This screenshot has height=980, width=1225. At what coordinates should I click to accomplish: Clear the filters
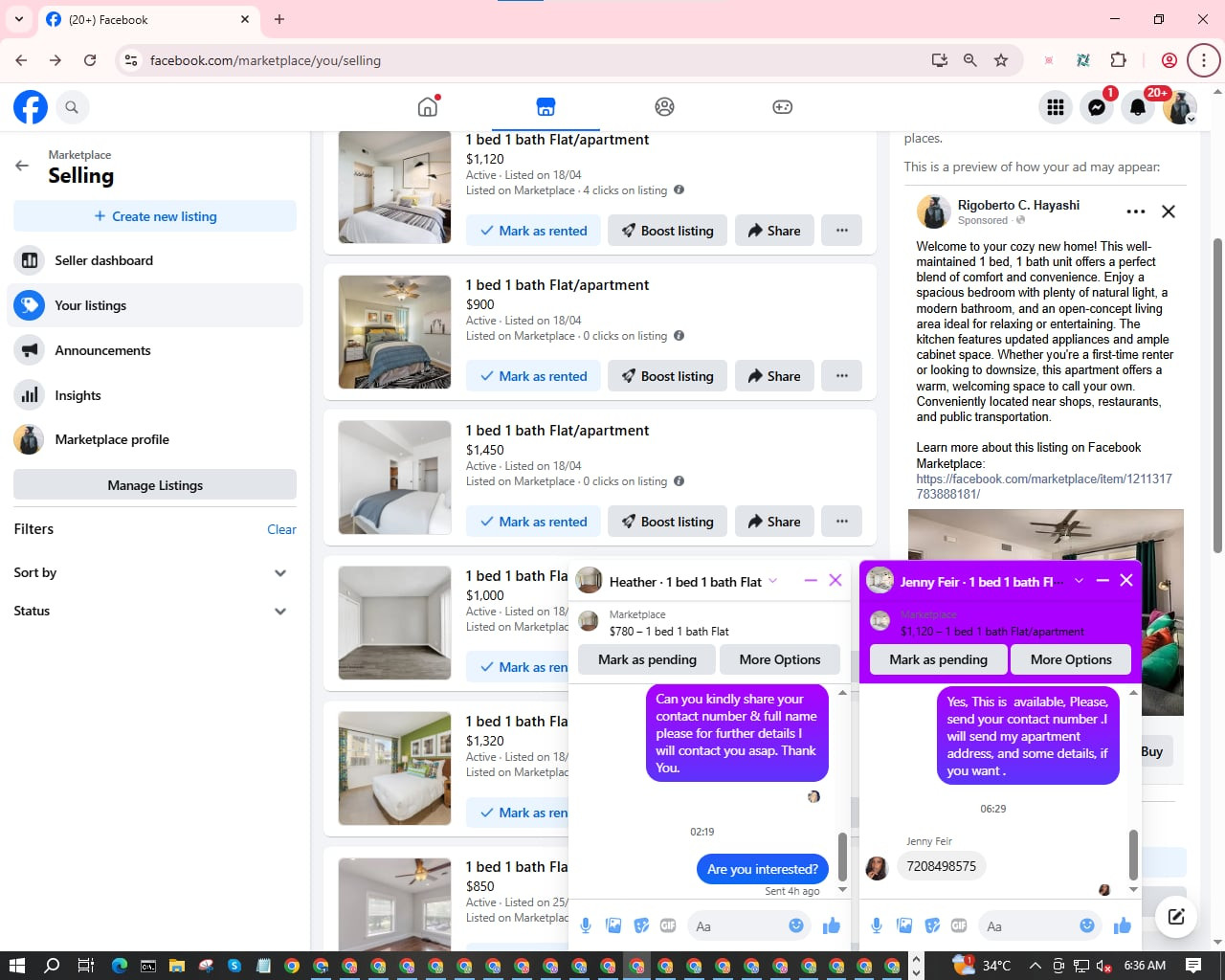pos(281,529)
